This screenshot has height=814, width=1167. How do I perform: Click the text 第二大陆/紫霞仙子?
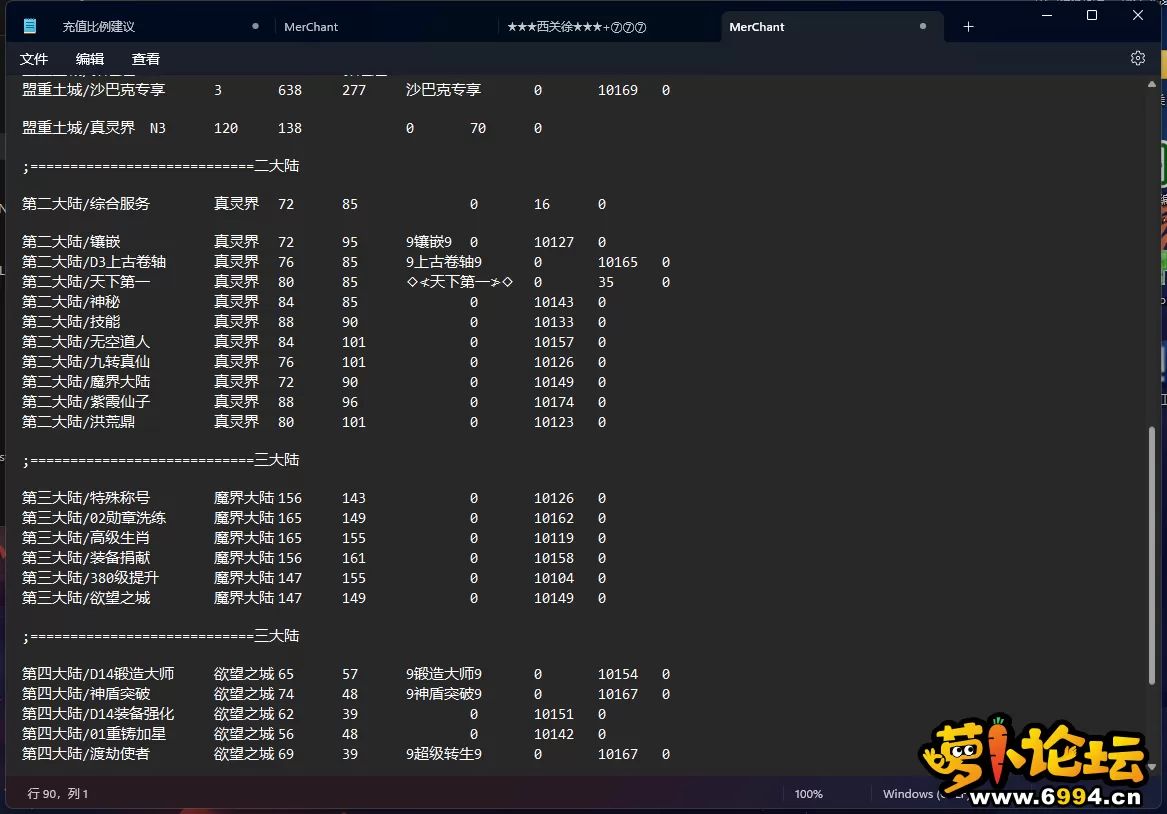[x=86, y=402]
